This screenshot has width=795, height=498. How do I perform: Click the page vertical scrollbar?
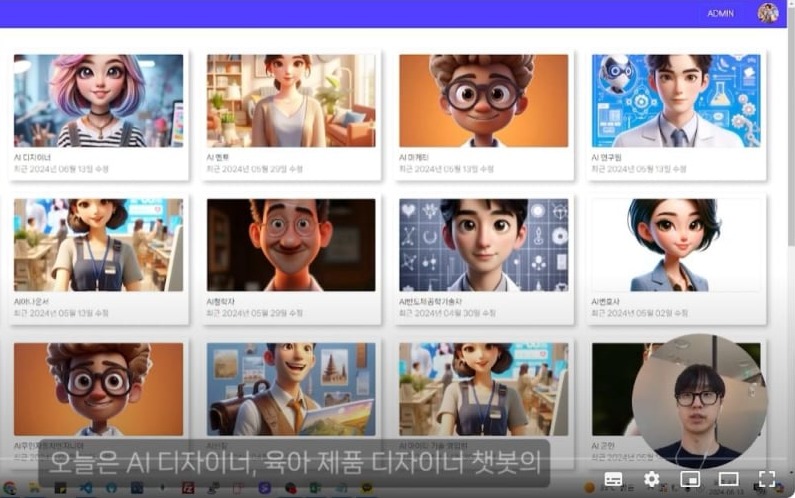pyautogui.click(x=790, y=150)
